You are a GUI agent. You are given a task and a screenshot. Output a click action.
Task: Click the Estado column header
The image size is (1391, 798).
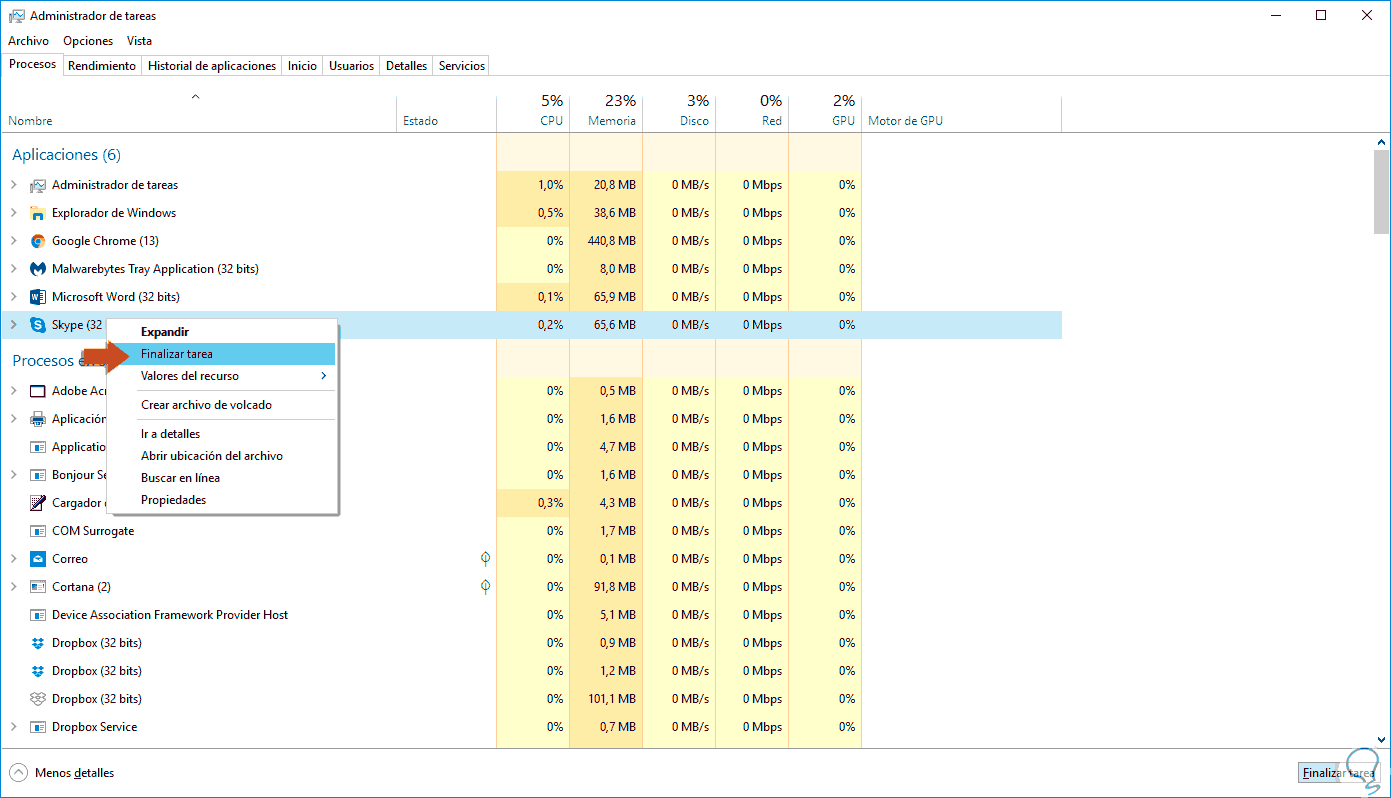click(446, 111)
